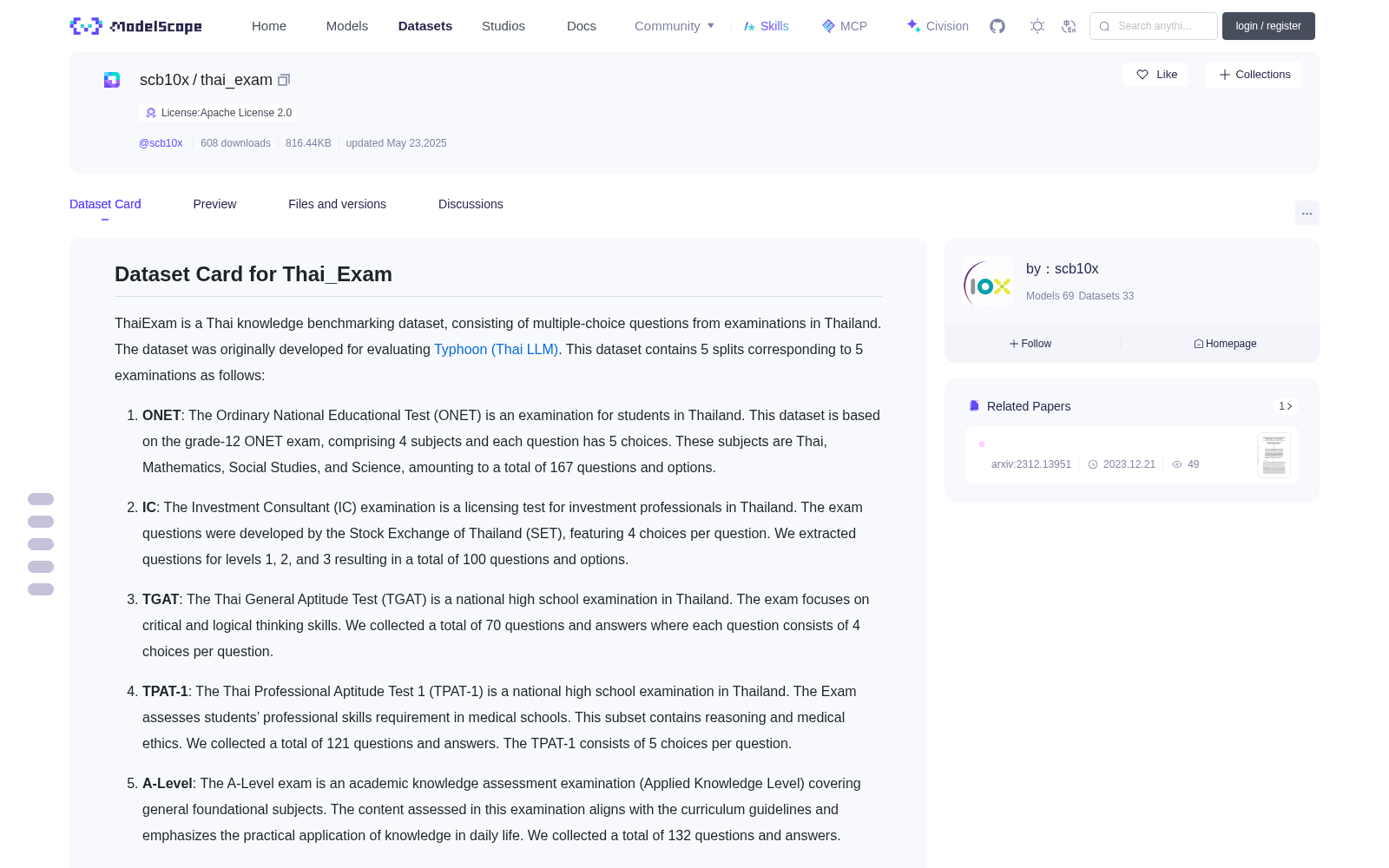Click the last outline pill on left
The width and height of the screenshot is (1389, 868).
(41, 589)
